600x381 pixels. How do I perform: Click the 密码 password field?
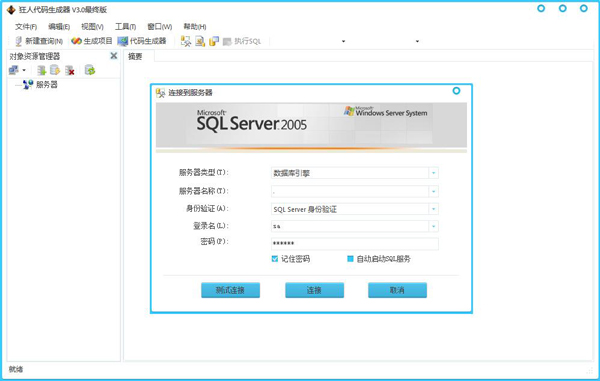pyautogui.click(x=355, y=243)
